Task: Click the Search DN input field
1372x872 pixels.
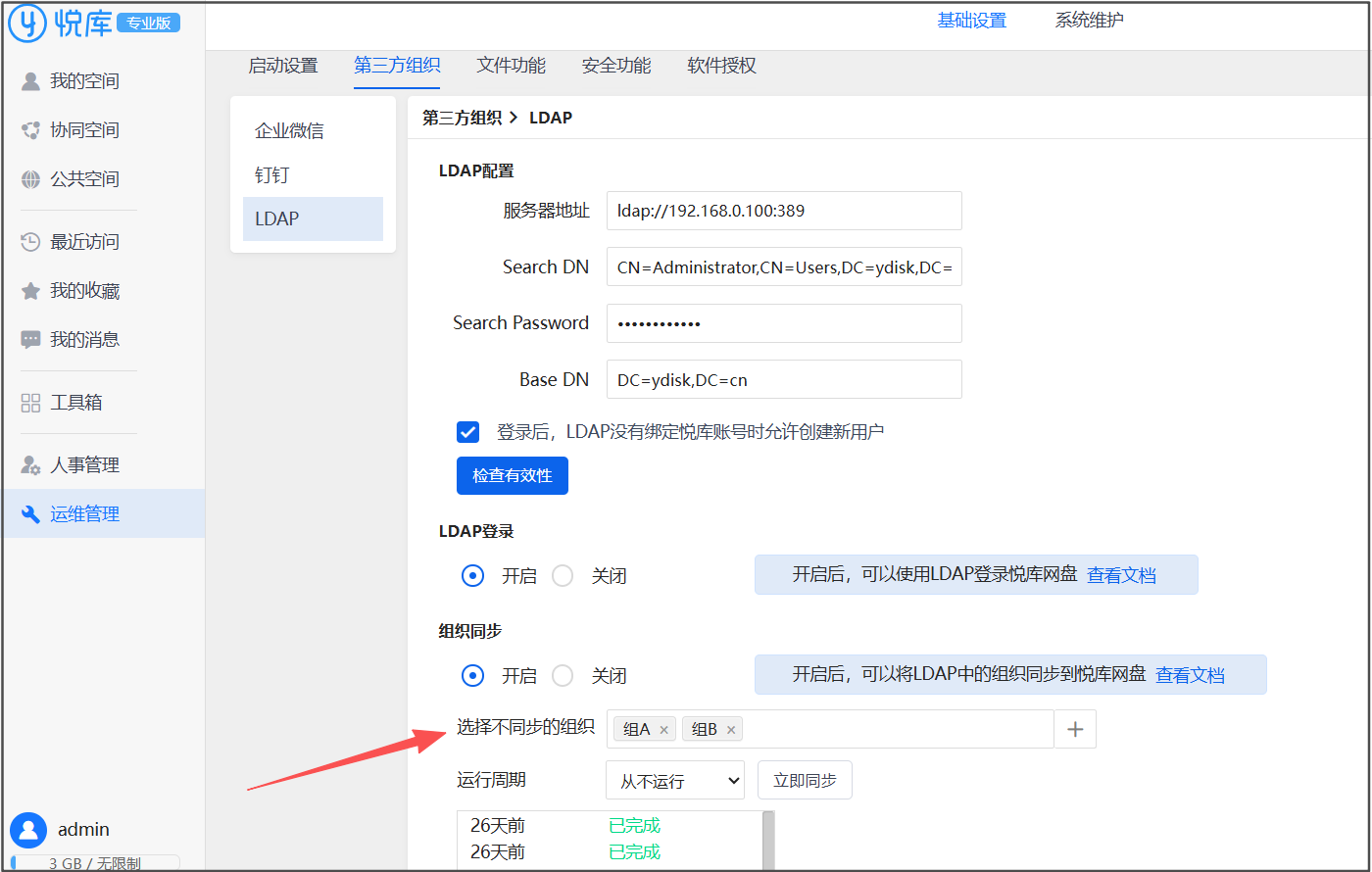Action: coord(784,266)
